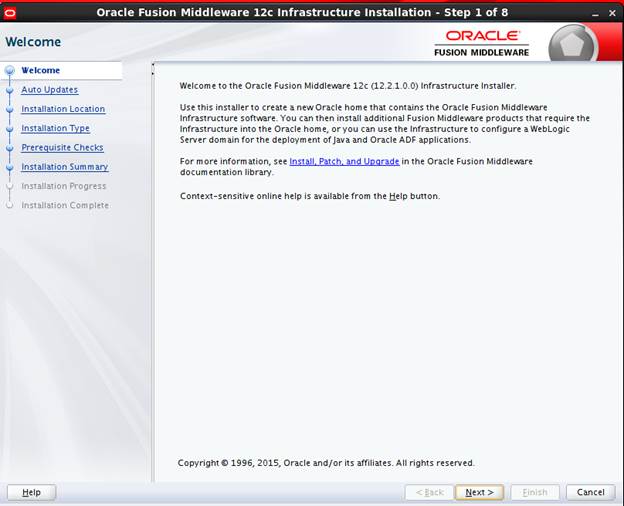Screen dimensions: 624x506
Task: Jump to the Installation Location step
Action: pyautogui.click(x=63, y=109)
